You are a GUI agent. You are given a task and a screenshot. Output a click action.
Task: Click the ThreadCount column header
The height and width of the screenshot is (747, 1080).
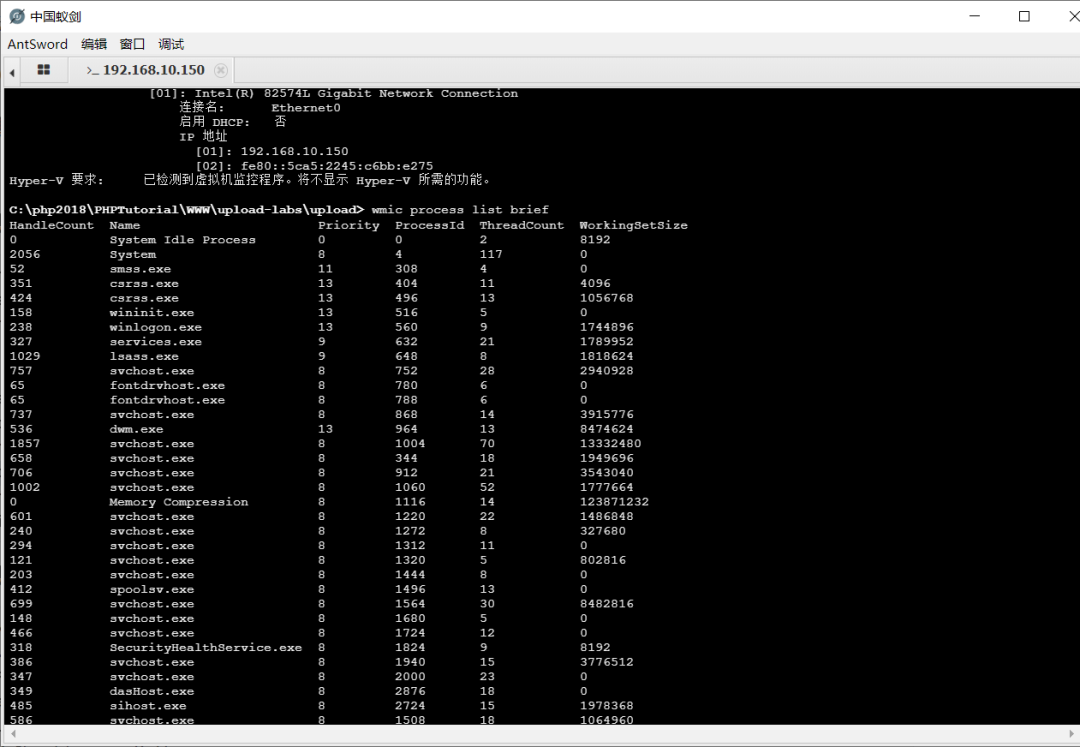pos(521,225)
